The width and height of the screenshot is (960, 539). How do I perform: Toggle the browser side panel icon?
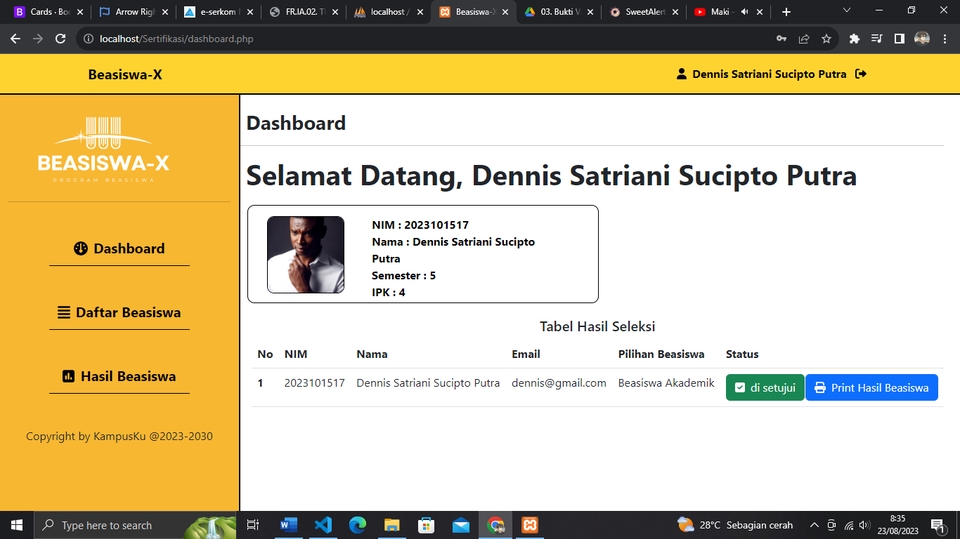point(899,39)
